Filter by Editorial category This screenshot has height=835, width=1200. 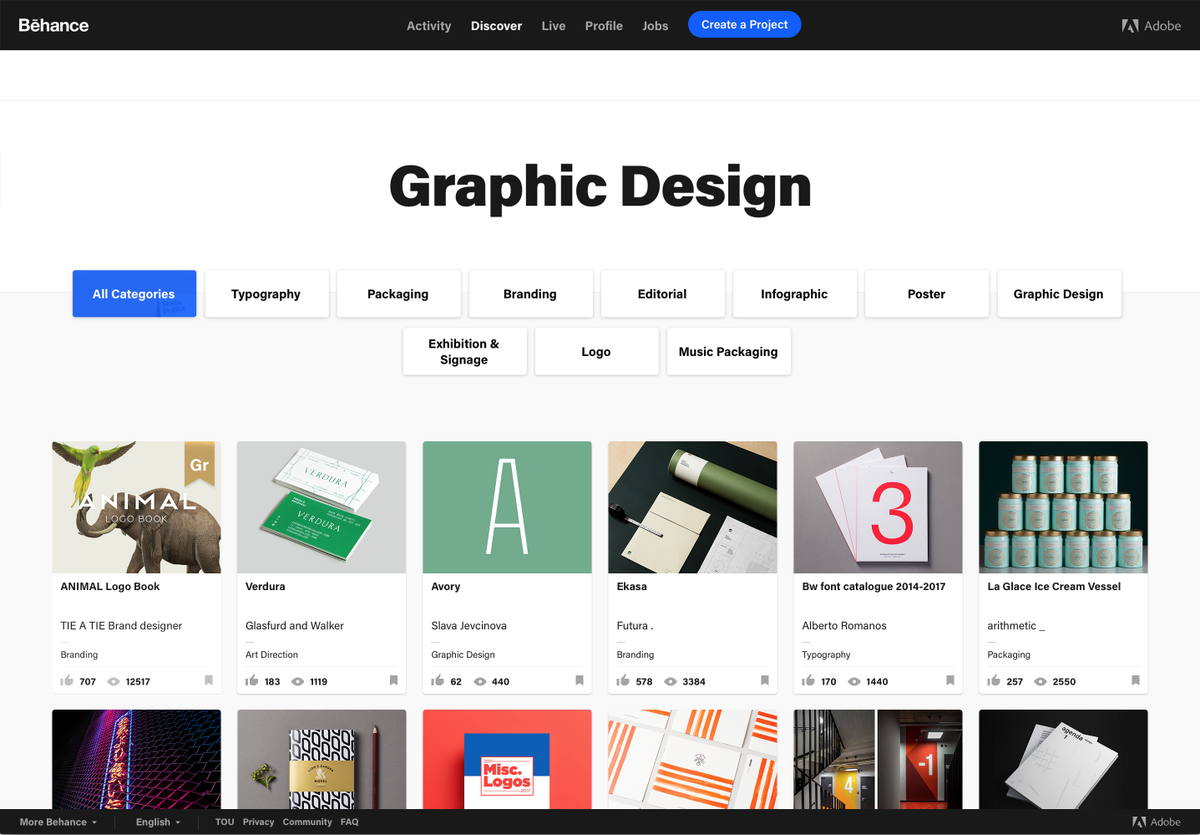pyautogui.click(x=662, y=294)
